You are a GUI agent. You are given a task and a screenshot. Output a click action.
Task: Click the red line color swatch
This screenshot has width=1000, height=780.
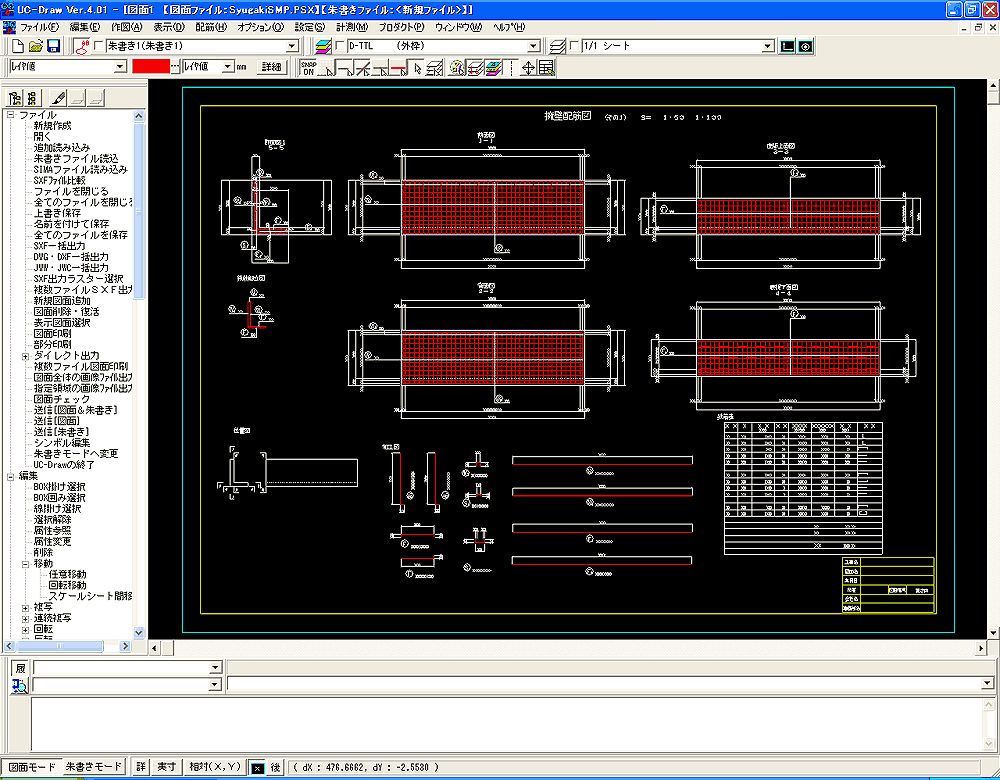[151, 66]
